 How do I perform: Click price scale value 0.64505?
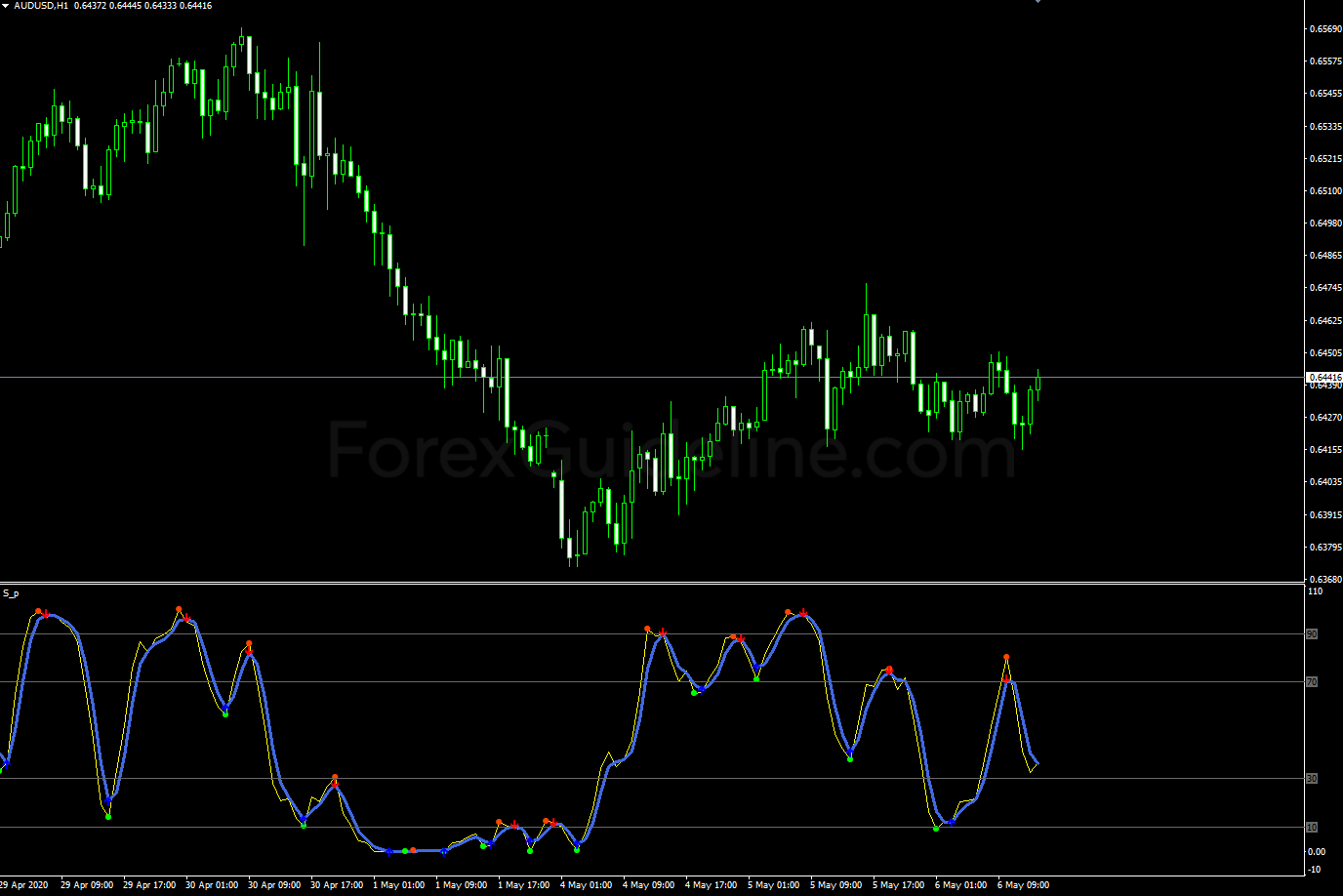pyautogui.click(x=1324, y=353)
